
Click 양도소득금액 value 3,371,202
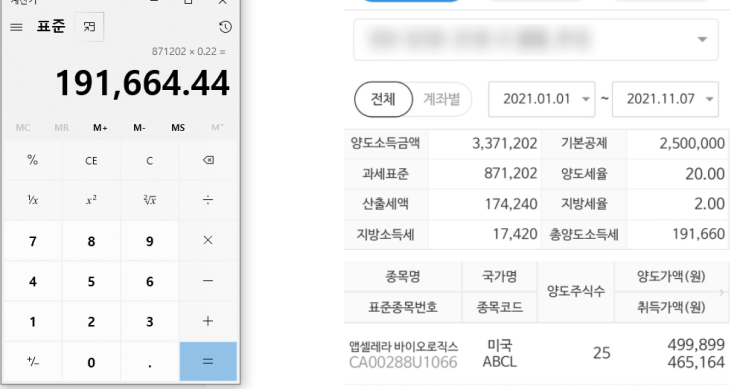(504, 143)
